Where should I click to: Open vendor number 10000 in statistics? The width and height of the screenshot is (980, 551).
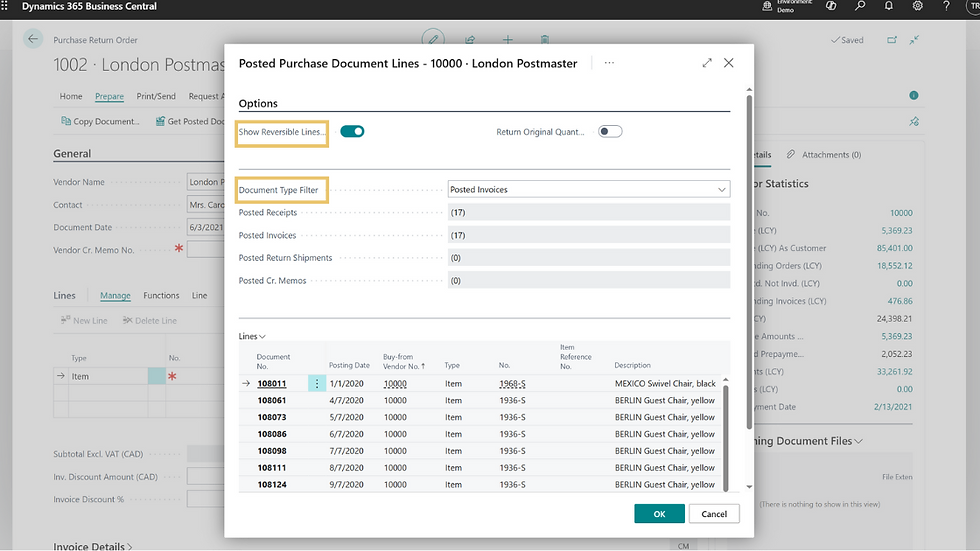(x=901, y=213)
